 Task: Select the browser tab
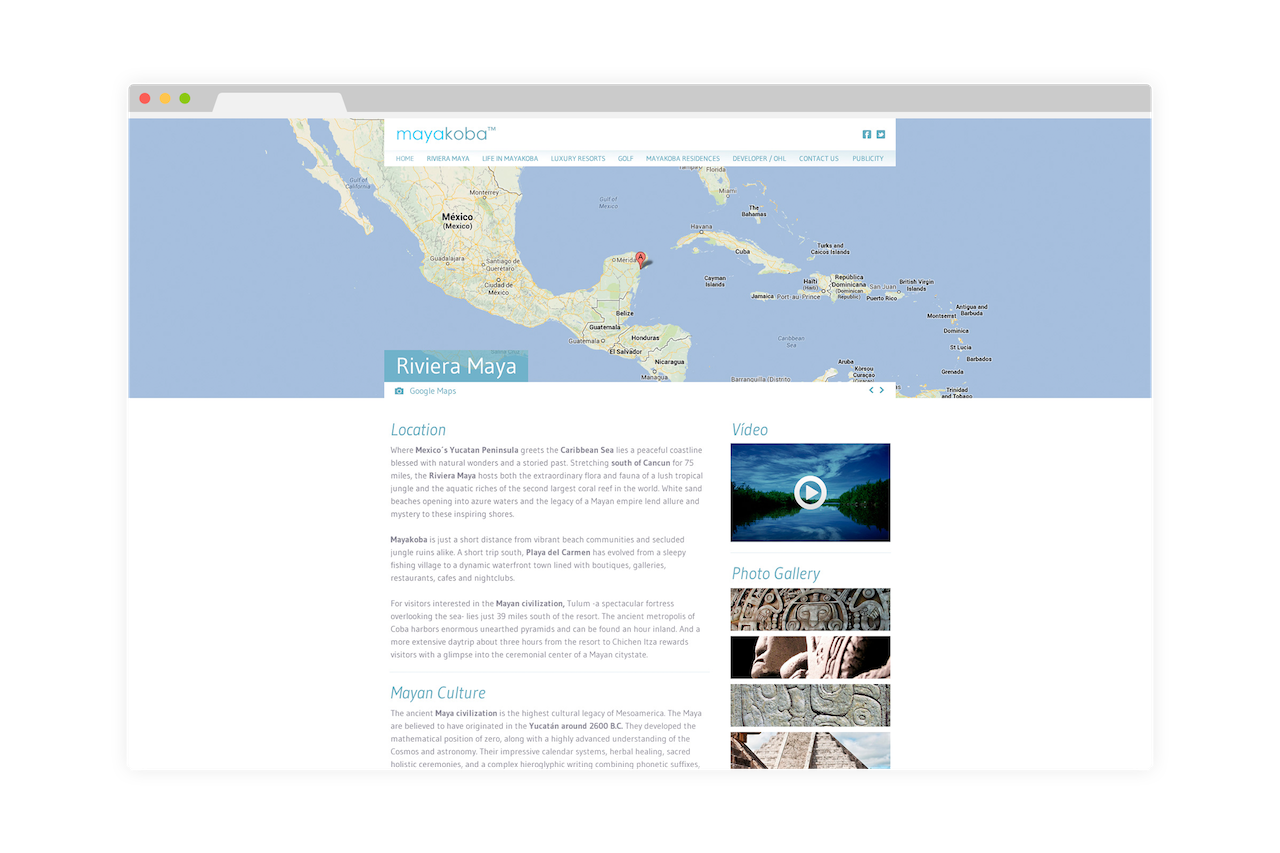tap(280, 102)
